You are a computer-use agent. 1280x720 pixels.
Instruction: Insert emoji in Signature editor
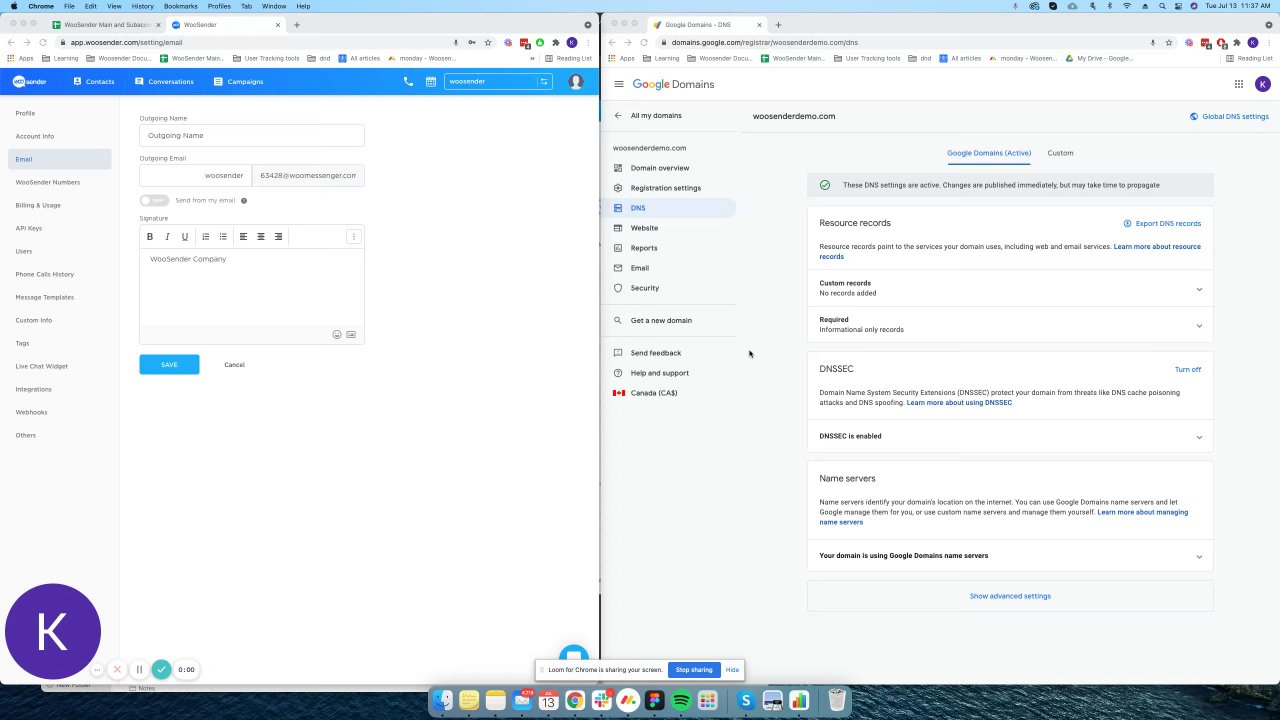tap(337, 335)
